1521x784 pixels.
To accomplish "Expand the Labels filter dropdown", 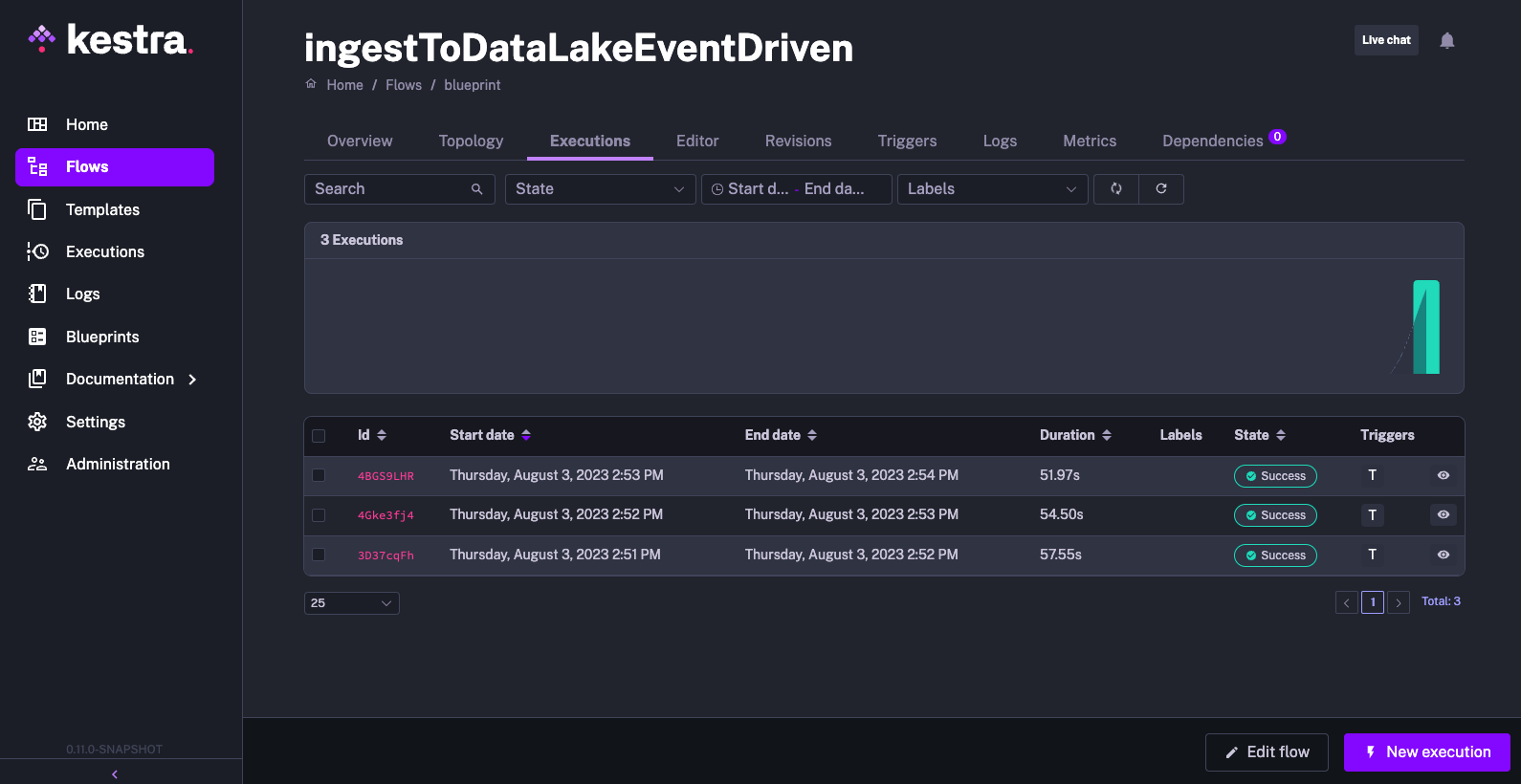I will click(x=991, y=189).
